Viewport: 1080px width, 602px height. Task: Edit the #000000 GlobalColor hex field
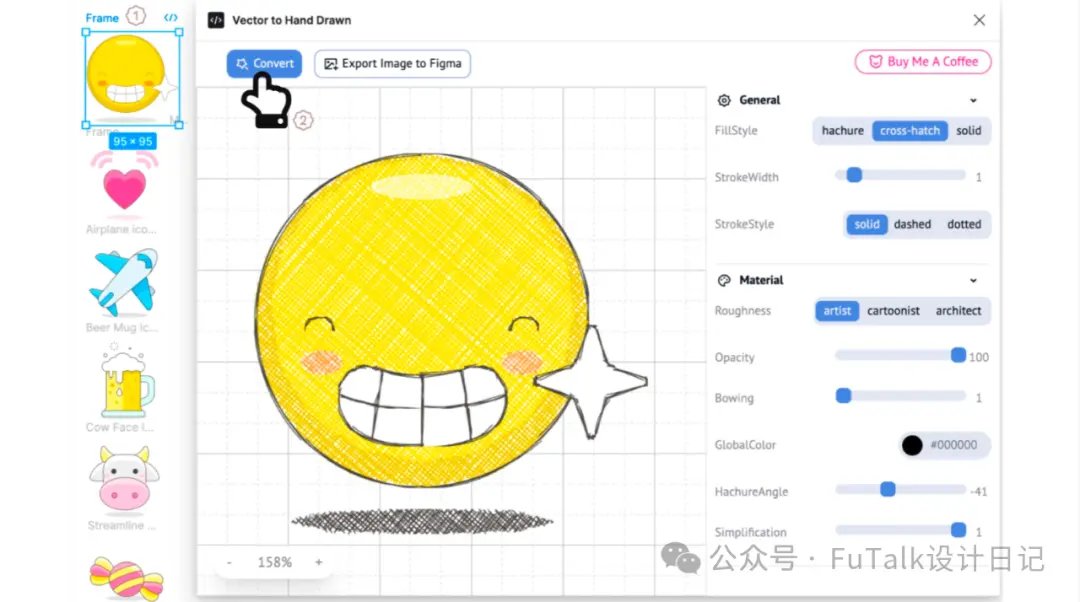[953, 445]
